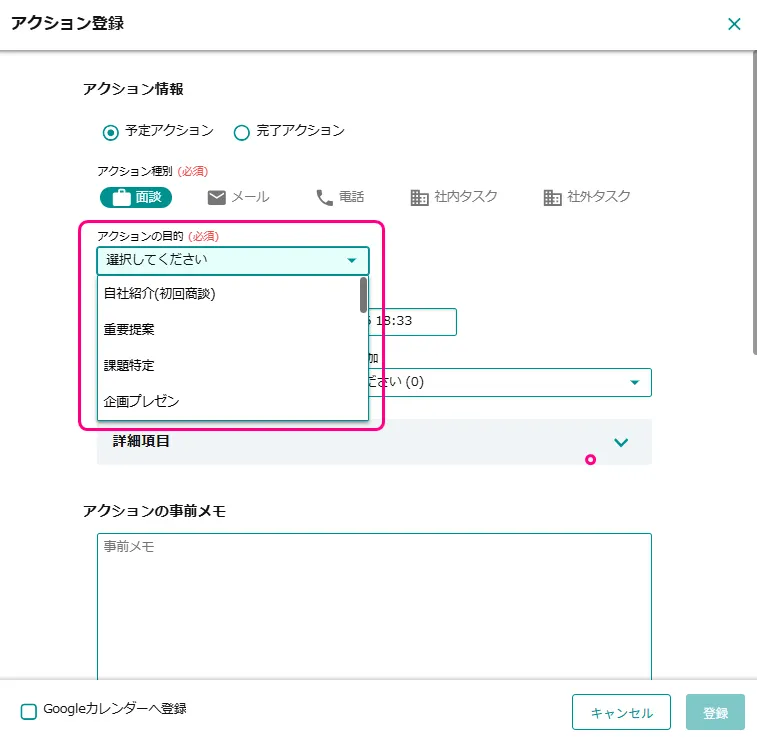Pick the 社外タスク building icon
The height and width of the screenshot is (742, 757).
(552, 197)
